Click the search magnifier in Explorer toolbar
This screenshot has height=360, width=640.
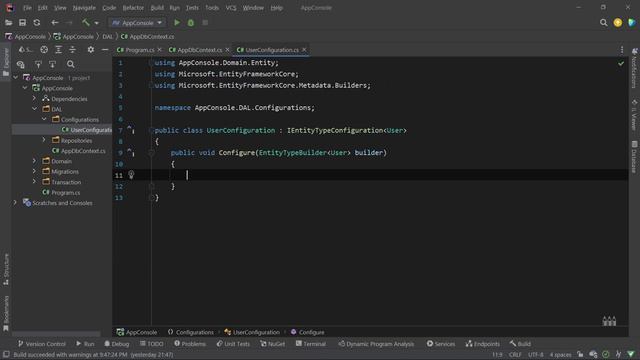[71, 64]
